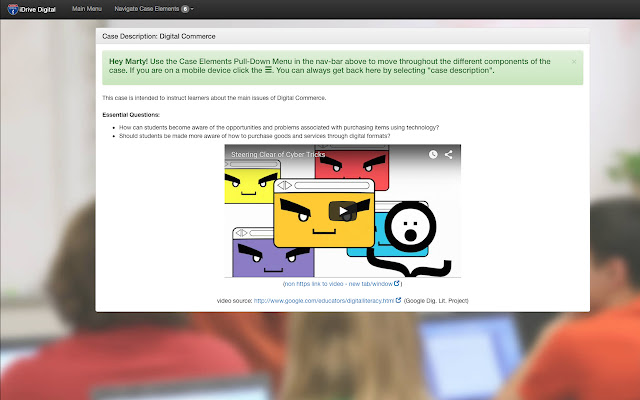
Task: Expand Navigate Case Elements dropdown
Action: point(154,9)
